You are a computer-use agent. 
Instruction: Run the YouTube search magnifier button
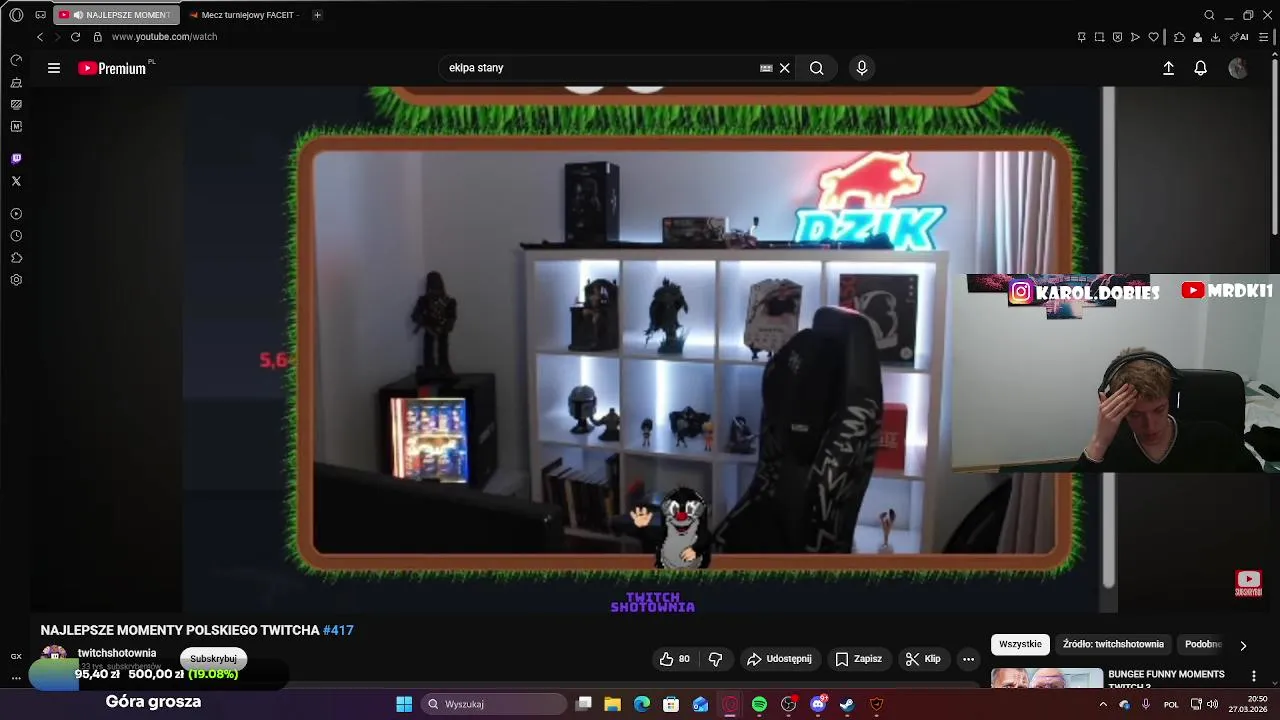click(x=817, y=68)
